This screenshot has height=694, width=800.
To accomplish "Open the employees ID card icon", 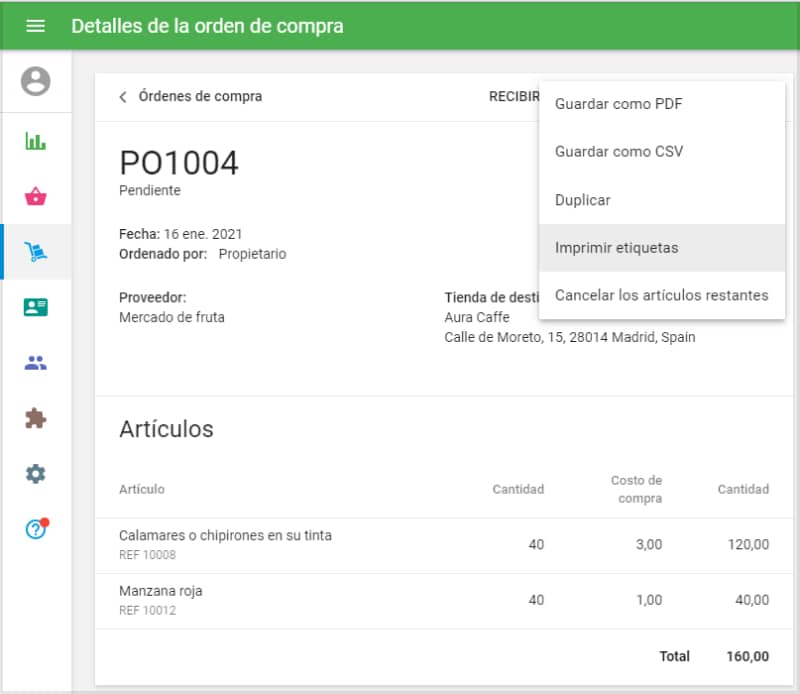I will [35, 307].
